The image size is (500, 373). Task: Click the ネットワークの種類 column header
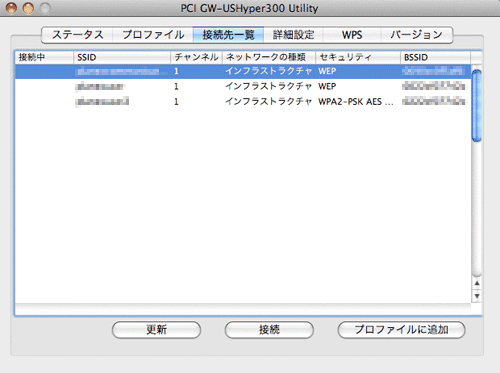click(269, 57)
